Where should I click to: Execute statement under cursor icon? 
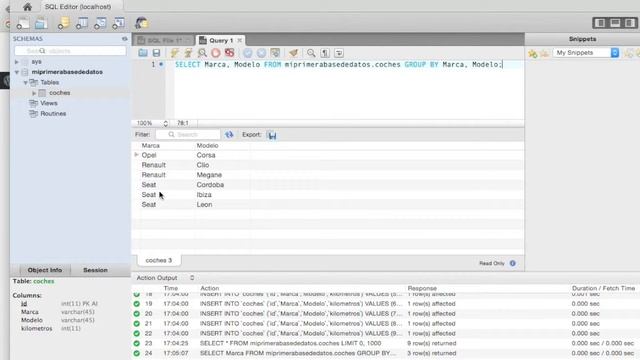coord(188,53)
